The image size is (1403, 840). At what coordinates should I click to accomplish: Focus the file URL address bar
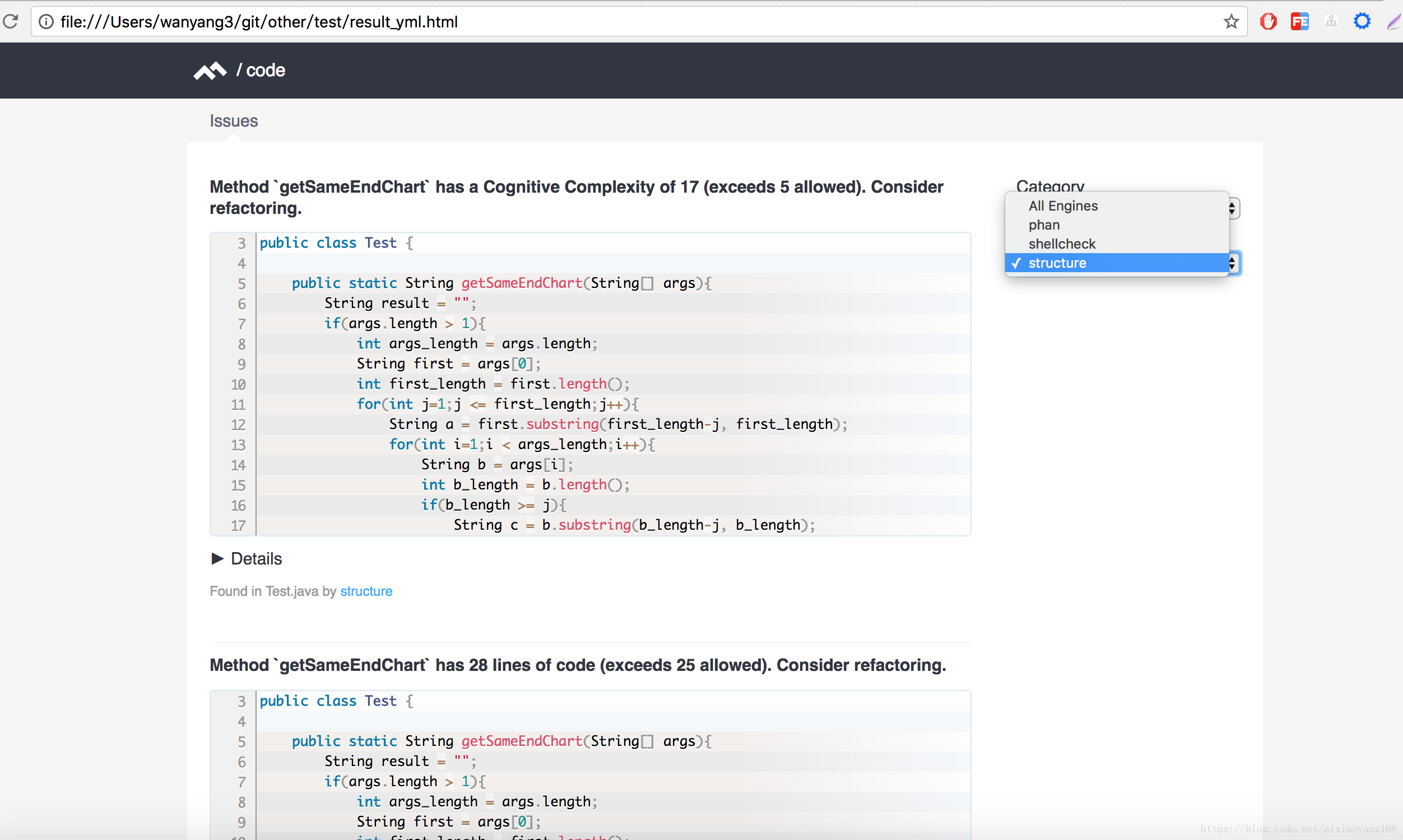point(640,21)
